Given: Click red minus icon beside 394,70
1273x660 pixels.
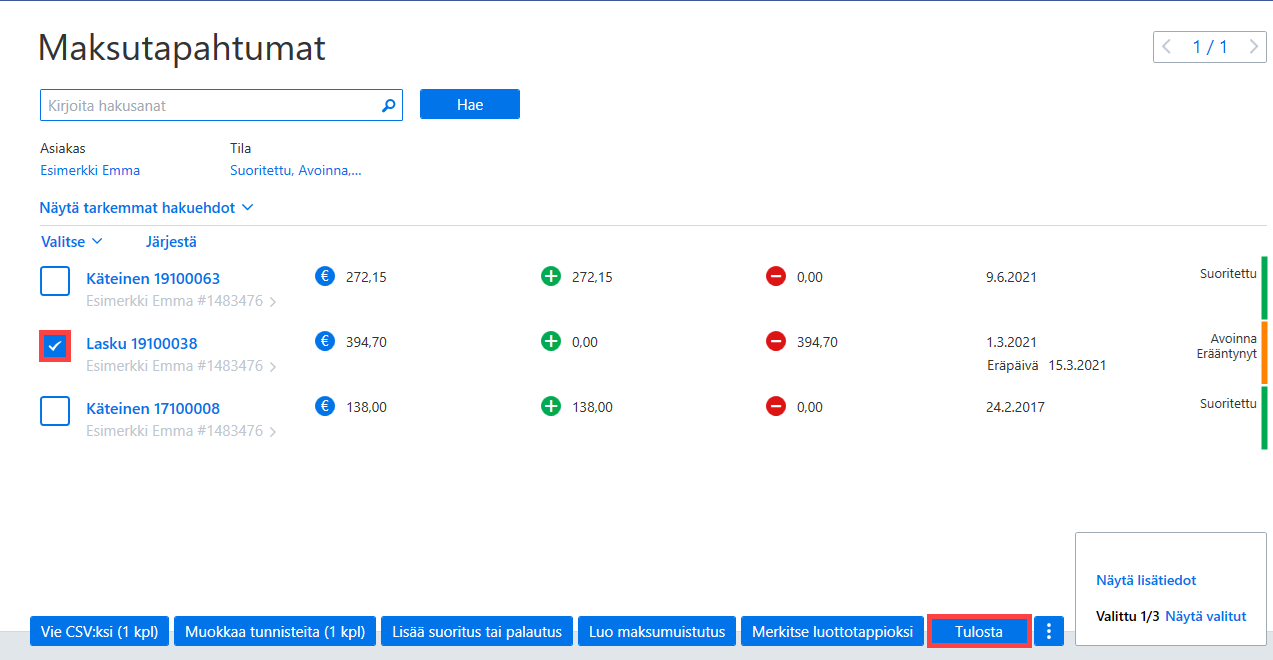Looking at the screenshot, I should (776, 341).
